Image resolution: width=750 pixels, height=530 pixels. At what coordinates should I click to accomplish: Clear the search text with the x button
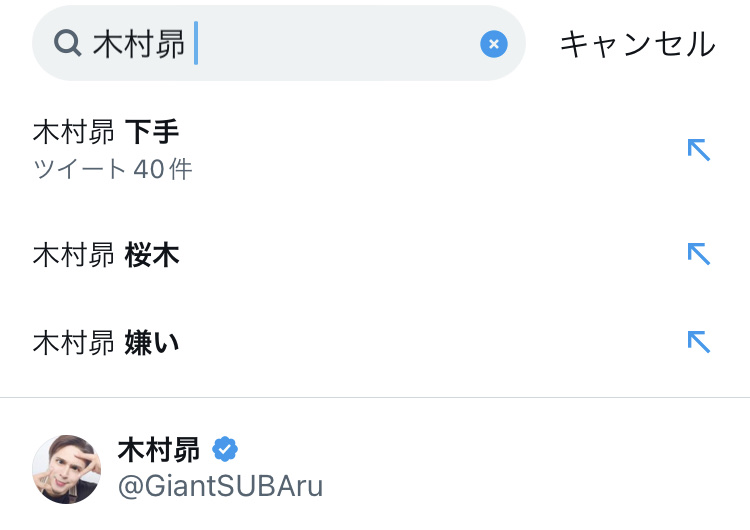[494, 44]
